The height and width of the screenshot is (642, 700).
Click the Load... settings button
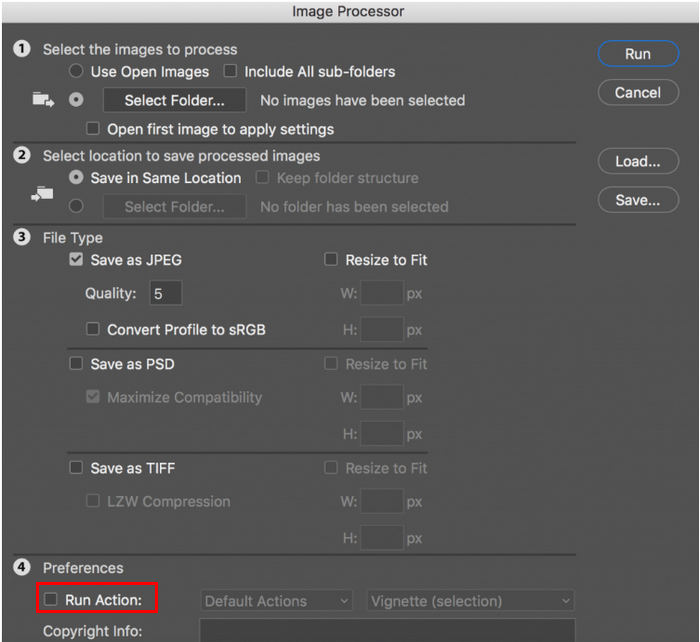pos(638,161)
